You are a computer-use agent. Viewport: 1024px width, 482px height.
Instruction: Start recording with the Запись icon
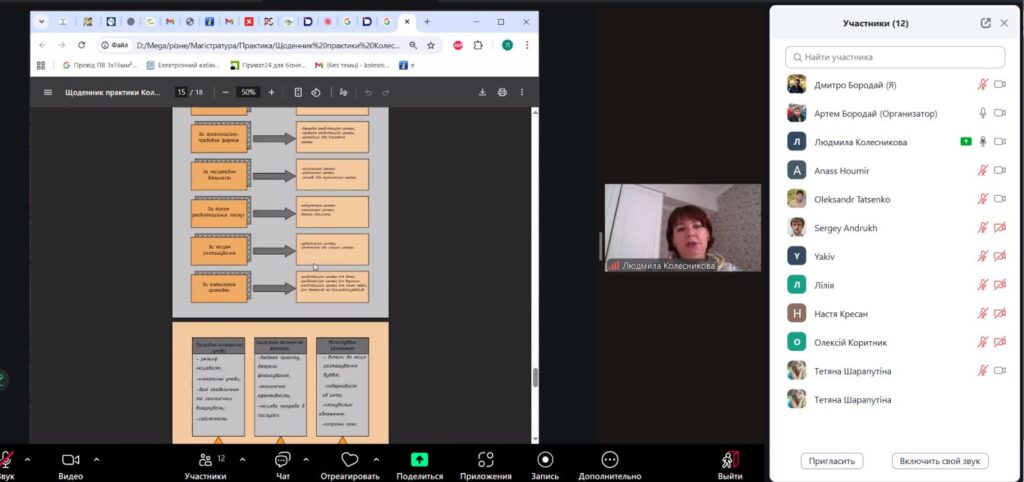545,459
